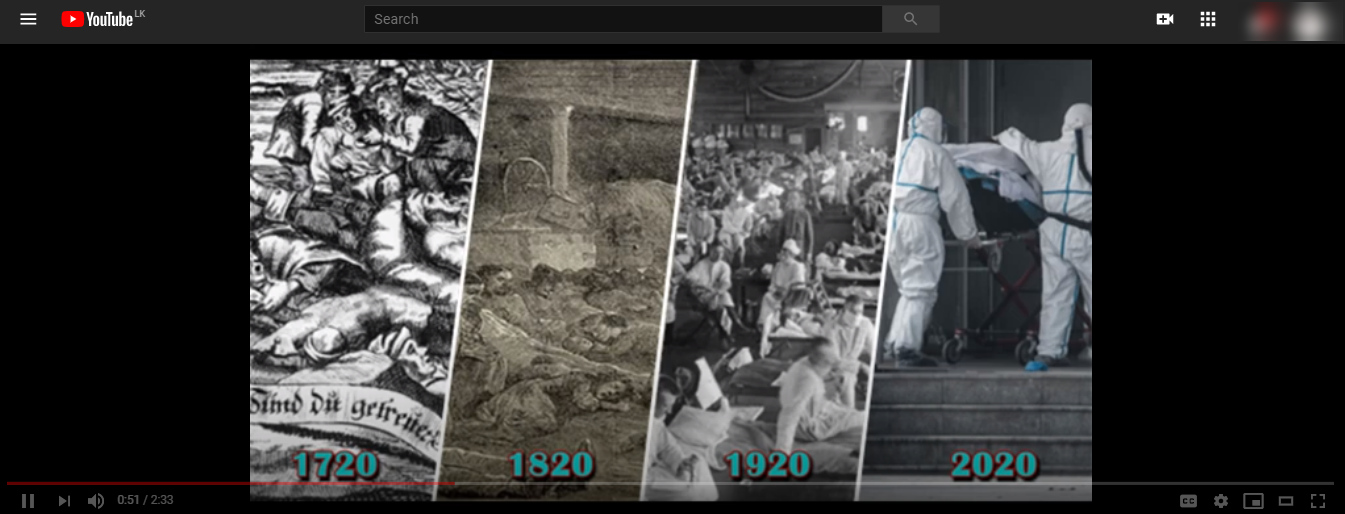Toggle closed captions CC button
Viewport: 1345px width, 514px height.
(x=1188, y=500)
